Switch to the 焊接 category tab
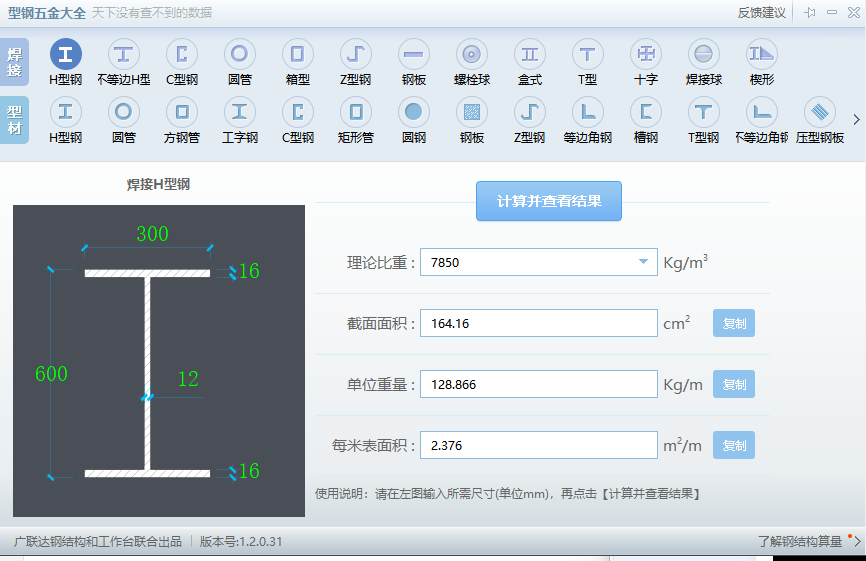The width and height of the screenshot is (866, 561). [14, 62]
